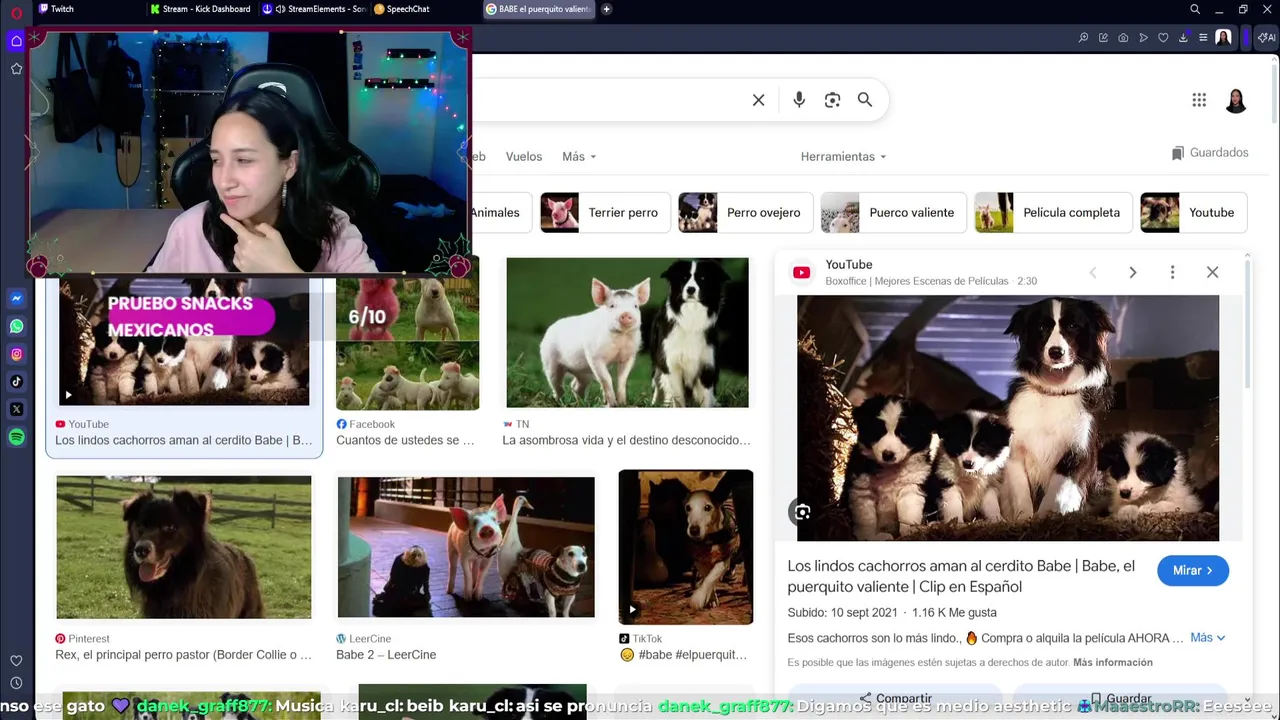Open the Google account avatar
The width and height of the screenshot is (1280, 720).
1236,100
